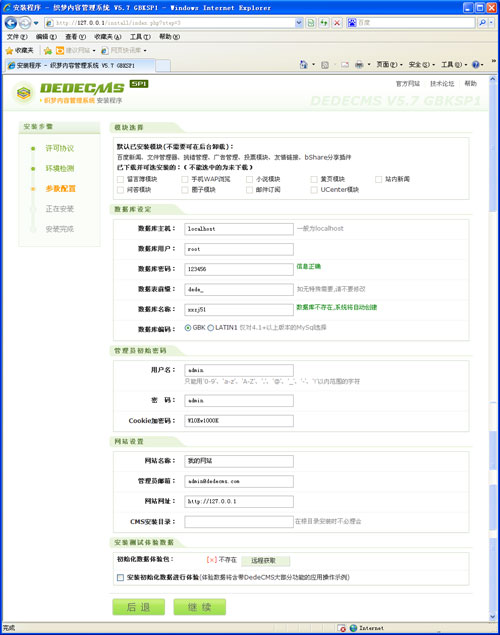The width and height of the screenshot is (500, 635).
Task: Click the Cookie加密码 input field
Action: tap(239, 421)
